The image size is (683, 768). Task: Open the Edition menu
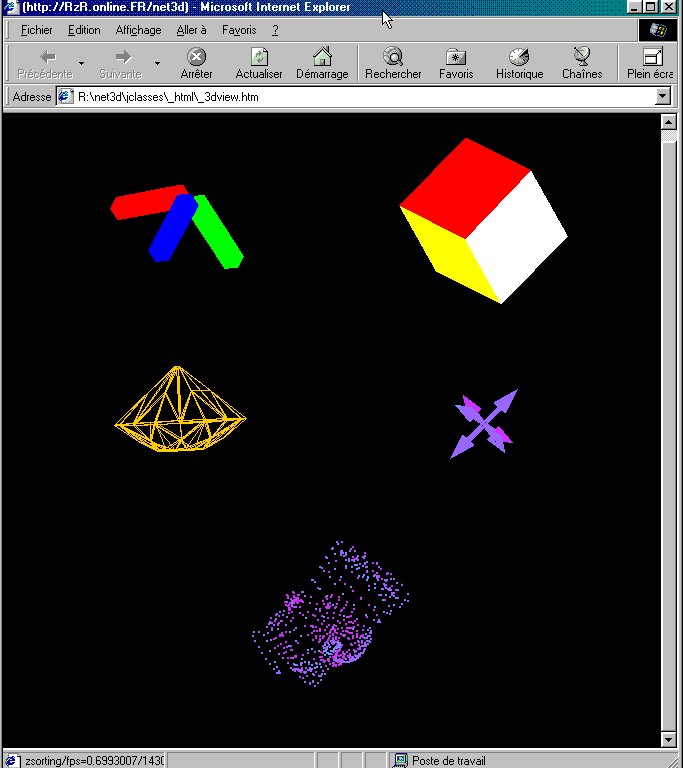(x=84, y=30)
